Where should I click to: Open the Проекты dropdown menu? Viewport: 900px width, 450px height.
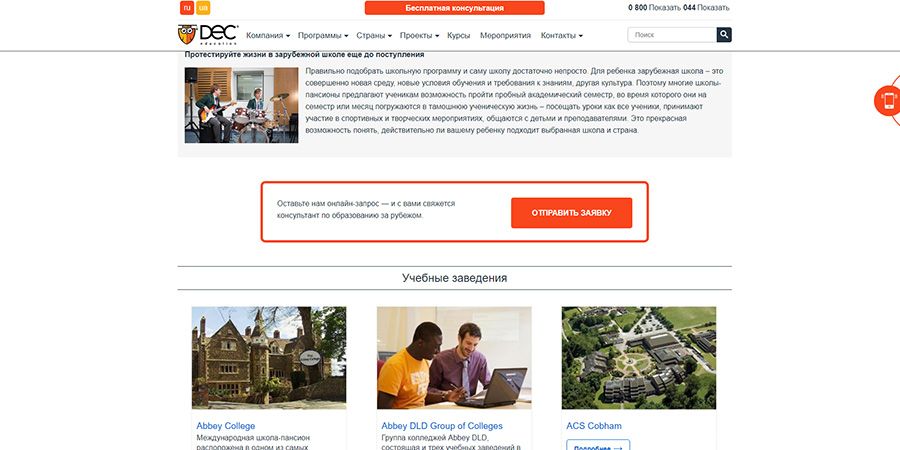click(419, 36)
